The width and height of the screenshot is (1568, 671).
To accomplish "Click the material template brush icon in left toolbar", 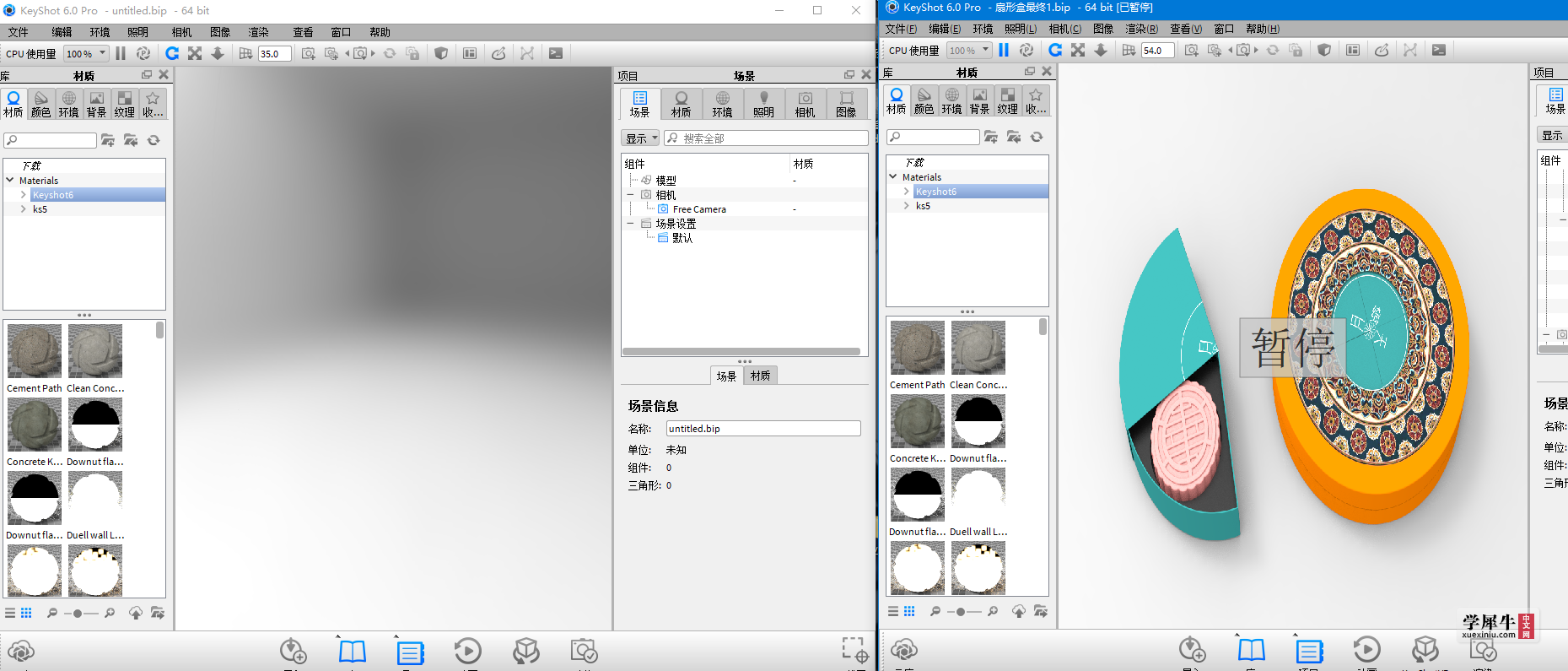I will [498, 53].
